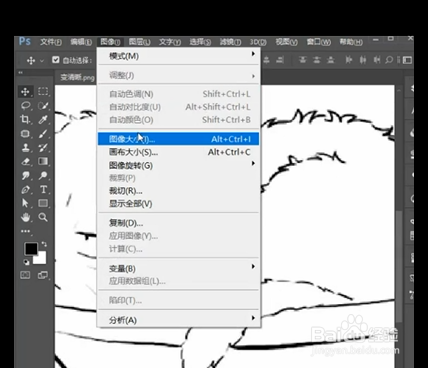This screenshot has height=368, width=428.
Task: Select the Eyedropper tool
Action: [43, 119]
